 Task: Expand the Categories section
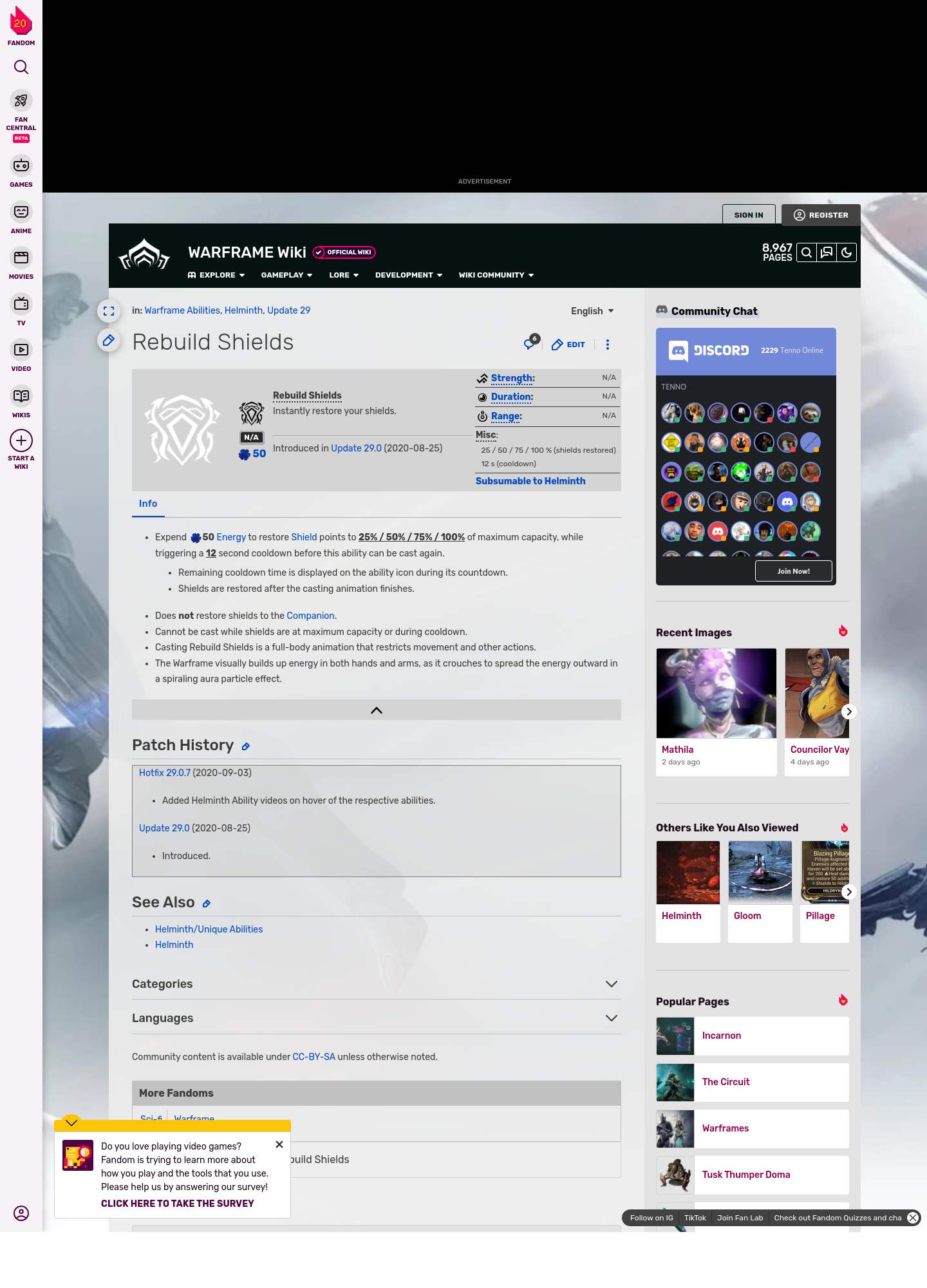612,984
